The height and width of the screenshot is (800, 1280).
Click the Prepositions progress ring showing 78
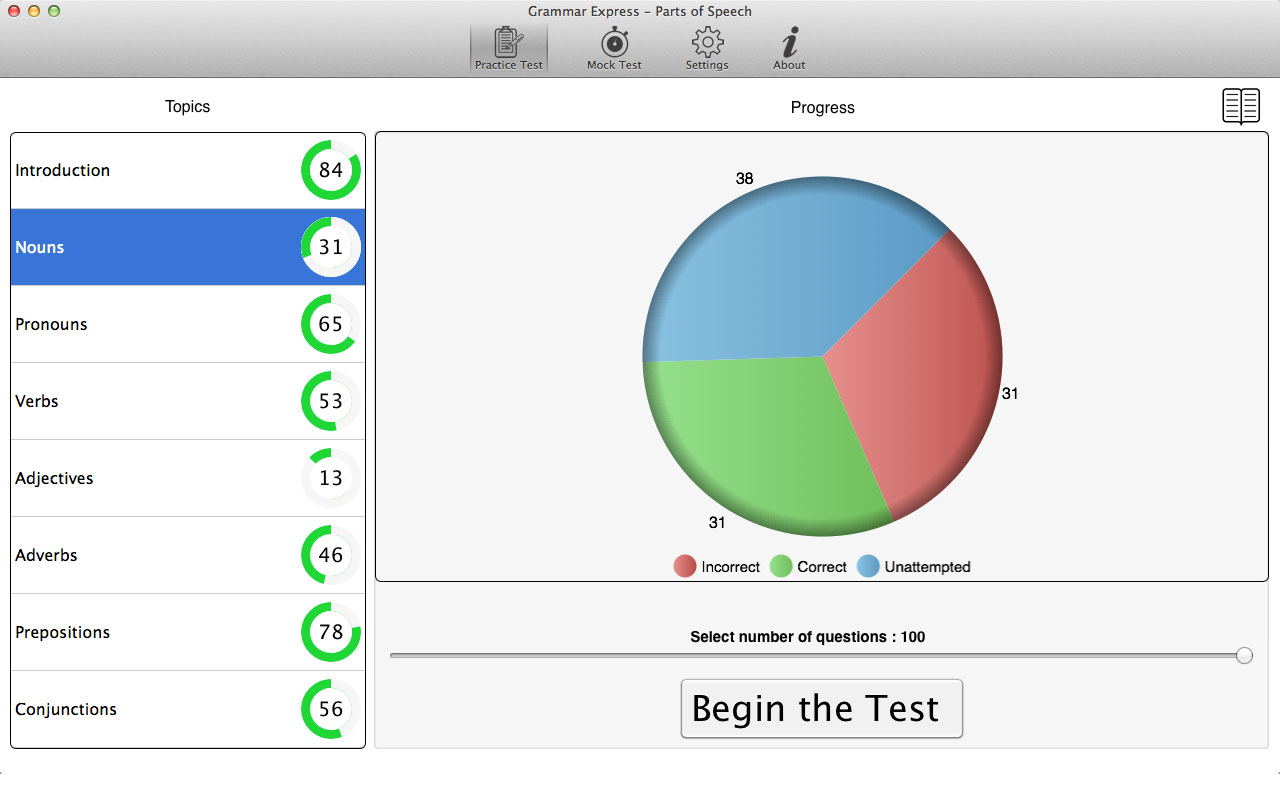[330, 632]
